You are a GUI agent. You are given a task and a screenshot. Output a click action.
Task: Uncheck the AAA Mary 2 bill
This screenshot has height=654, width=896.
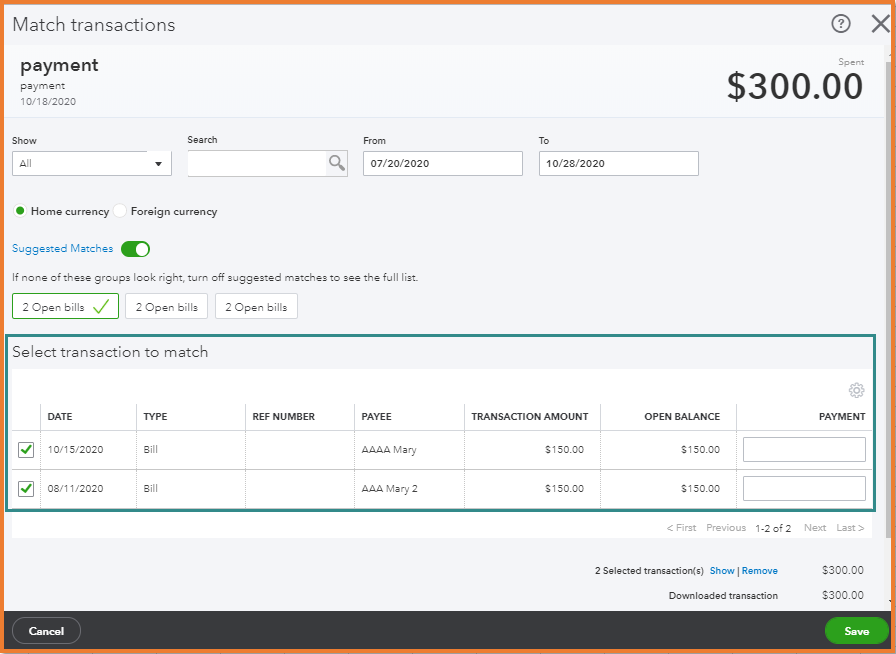click(25, 488)
